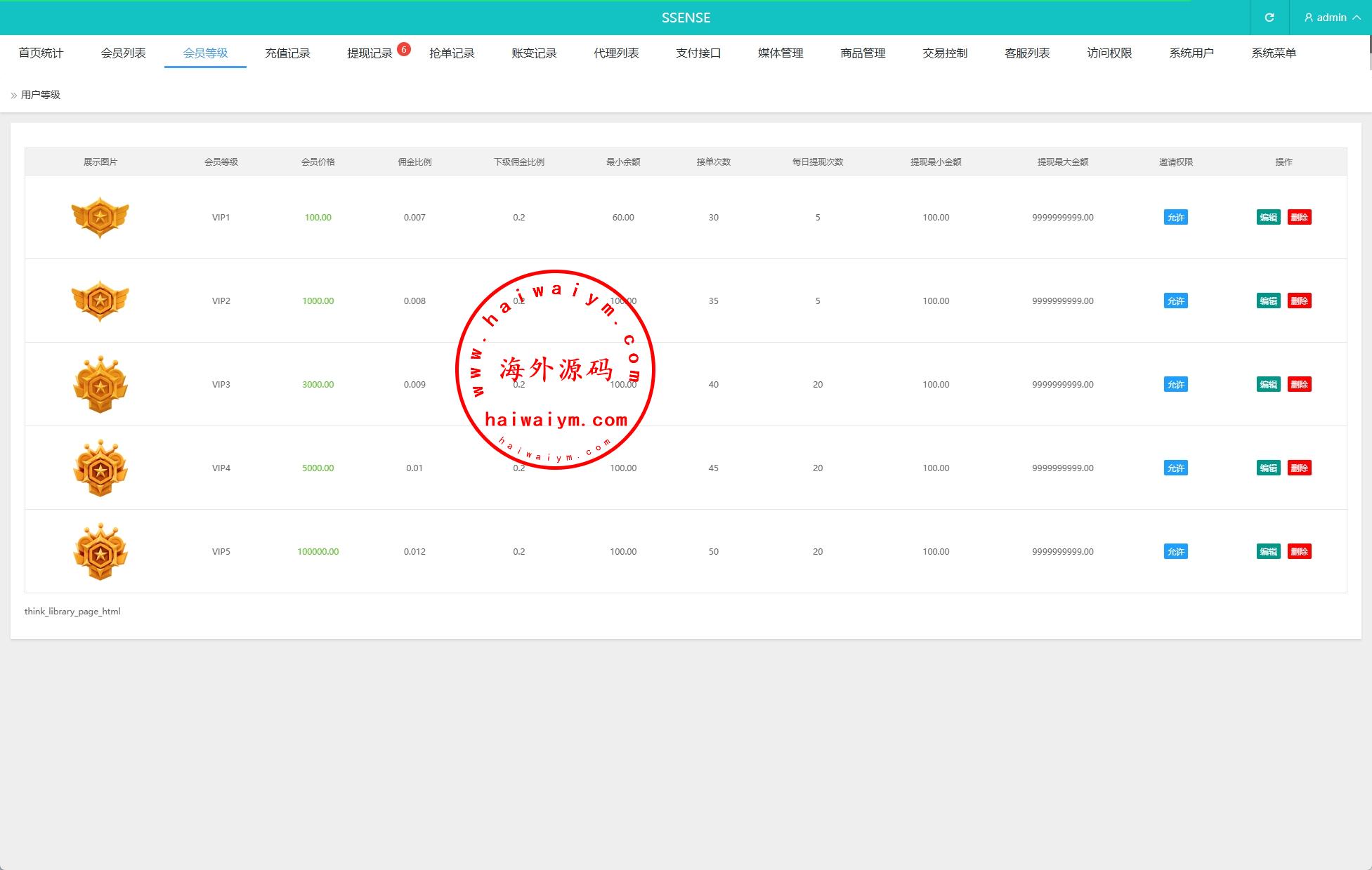The image size is (1372, 870).
Task: Click the refresh icon in the header
Action: tap(1269, 18)
